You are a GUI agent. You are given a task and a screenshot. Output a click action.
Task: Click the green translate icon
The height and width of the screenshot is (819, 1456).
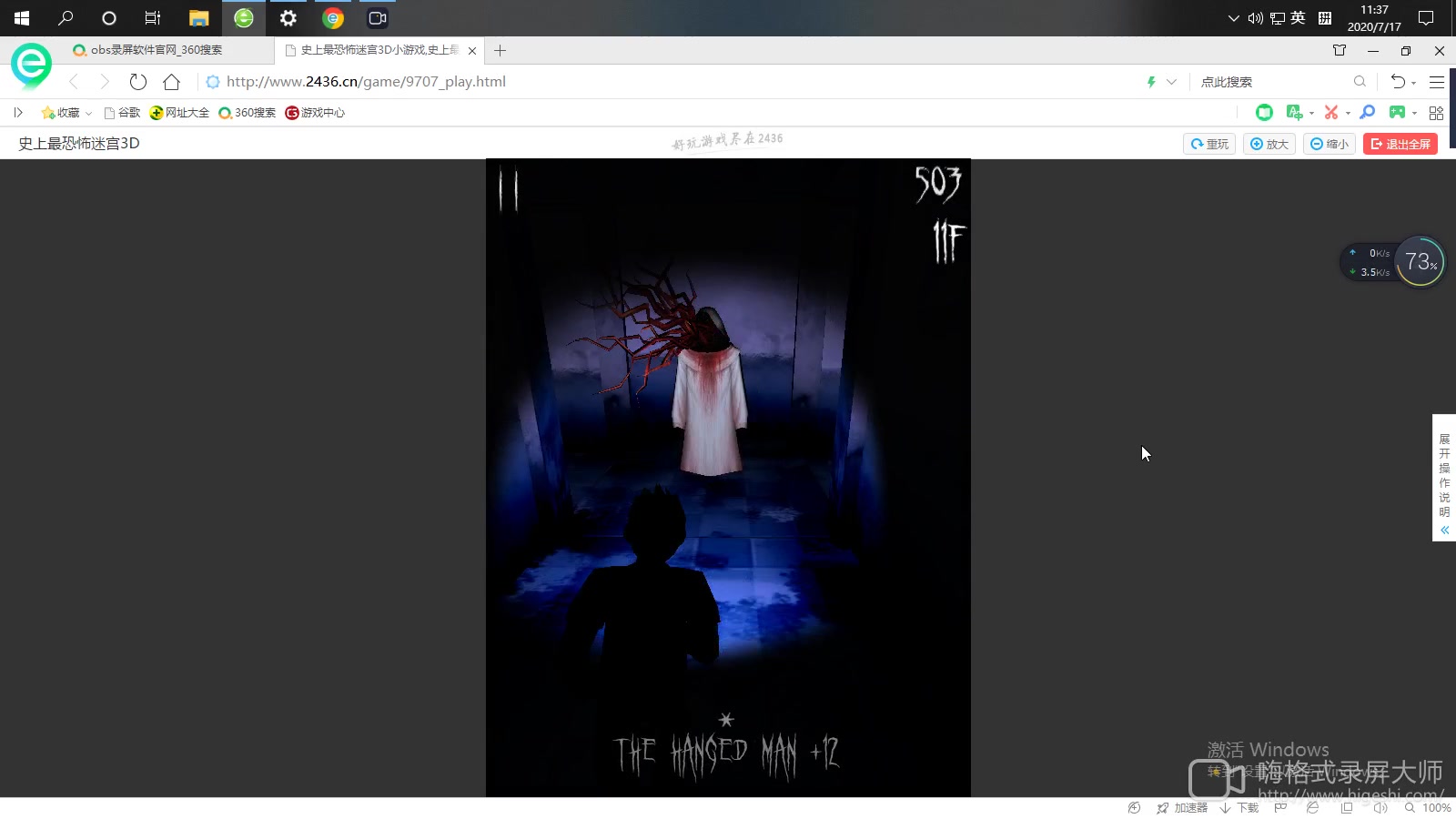coord(1294,112)
